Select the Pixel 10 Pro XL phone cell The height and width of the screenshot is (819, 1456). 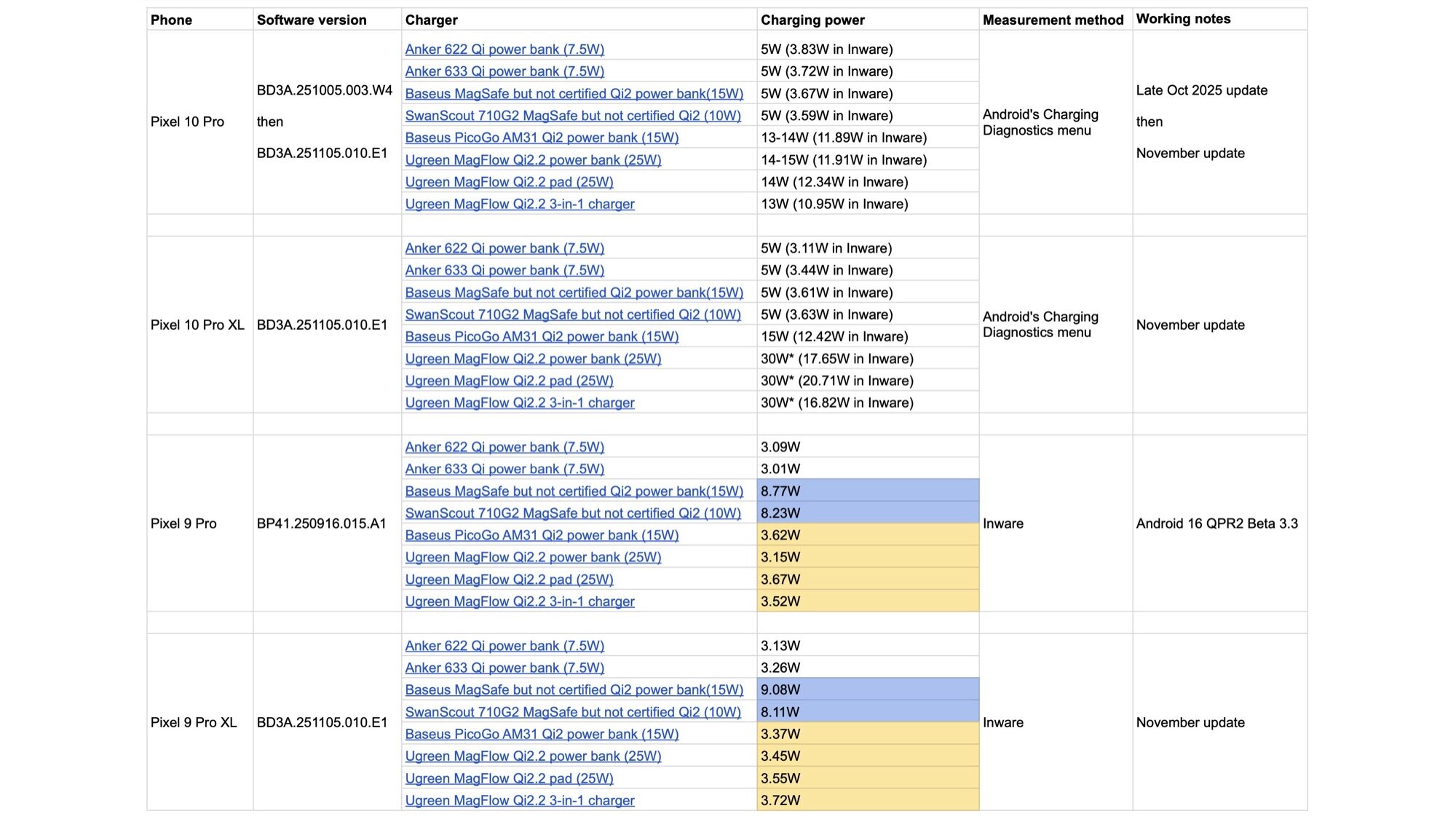tap(197, 325)
